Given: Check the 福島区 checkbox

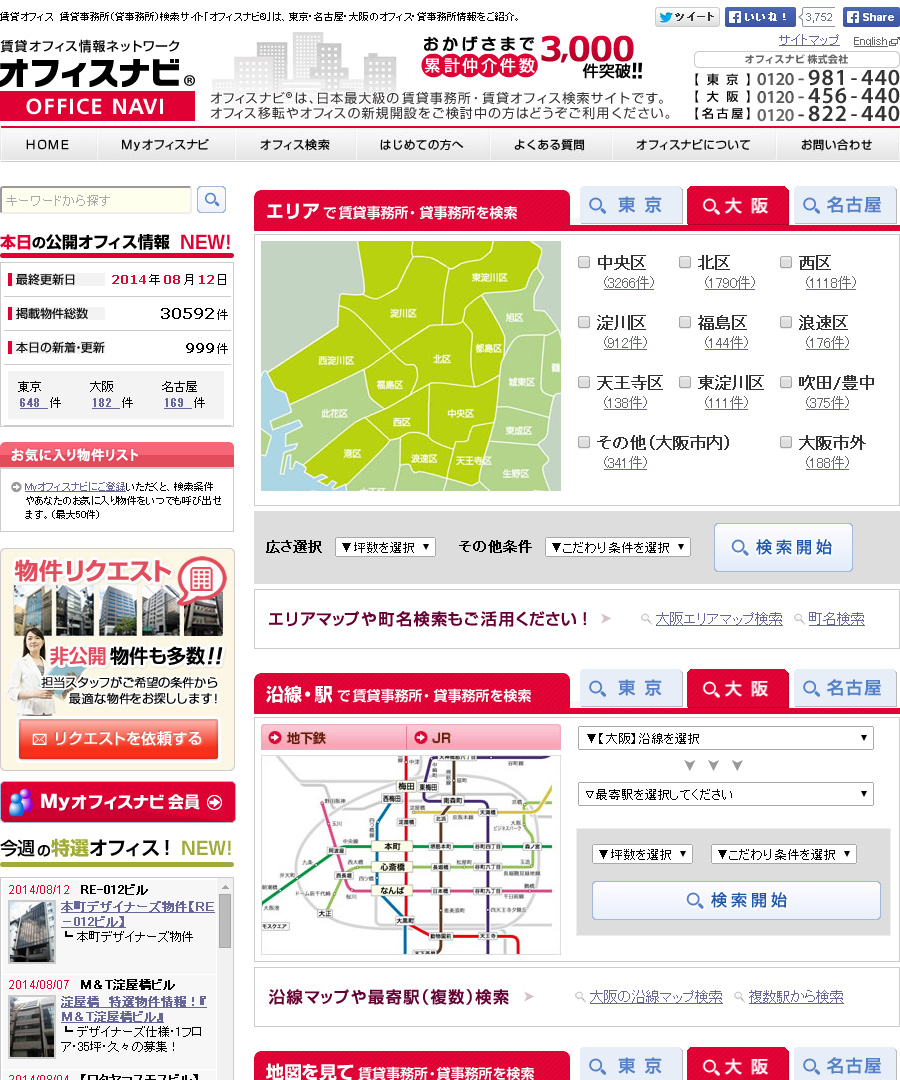Looking at the screenshot, I should click(685, 322).
